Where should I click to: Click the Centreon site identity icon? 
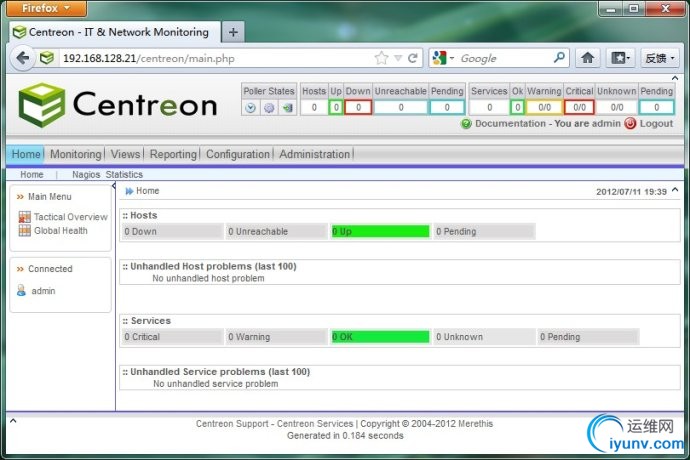click(47, 58)
